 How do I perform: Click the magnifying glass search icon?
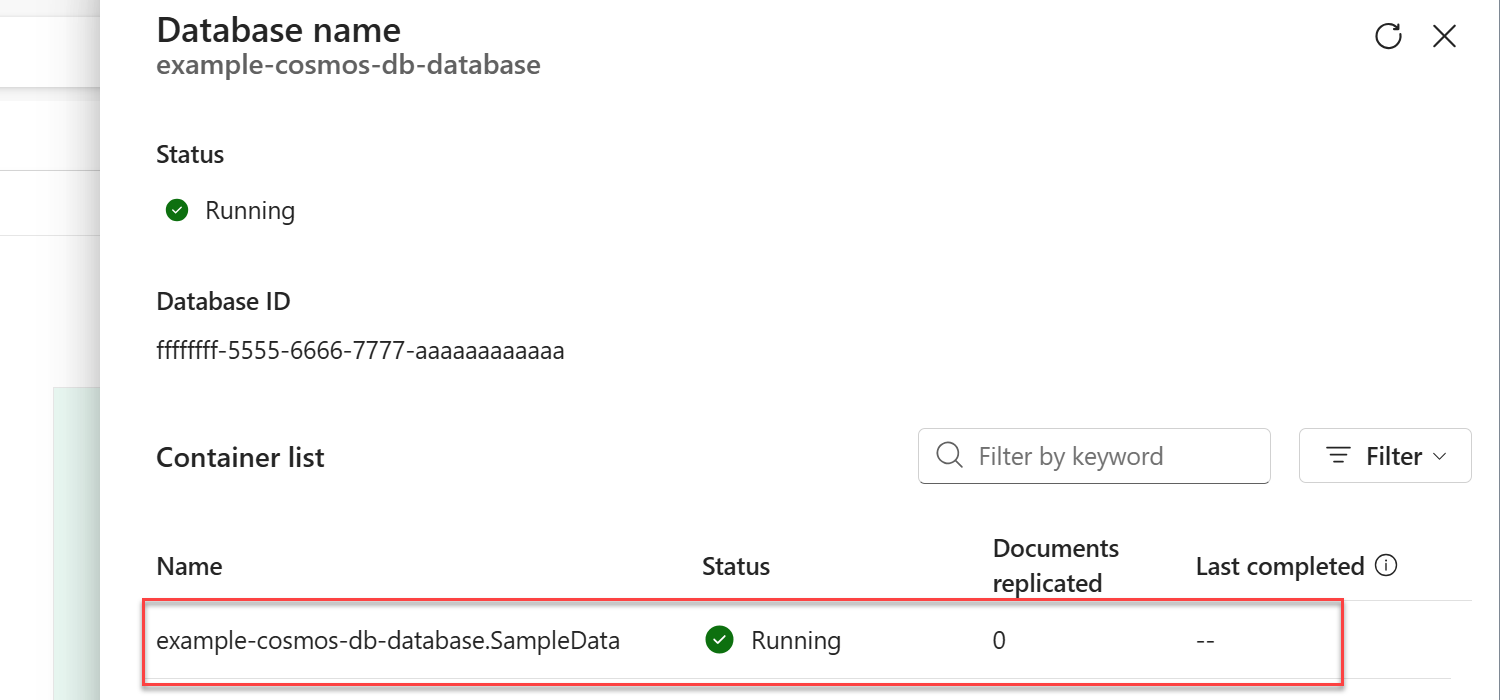click(x=948, y=456)
